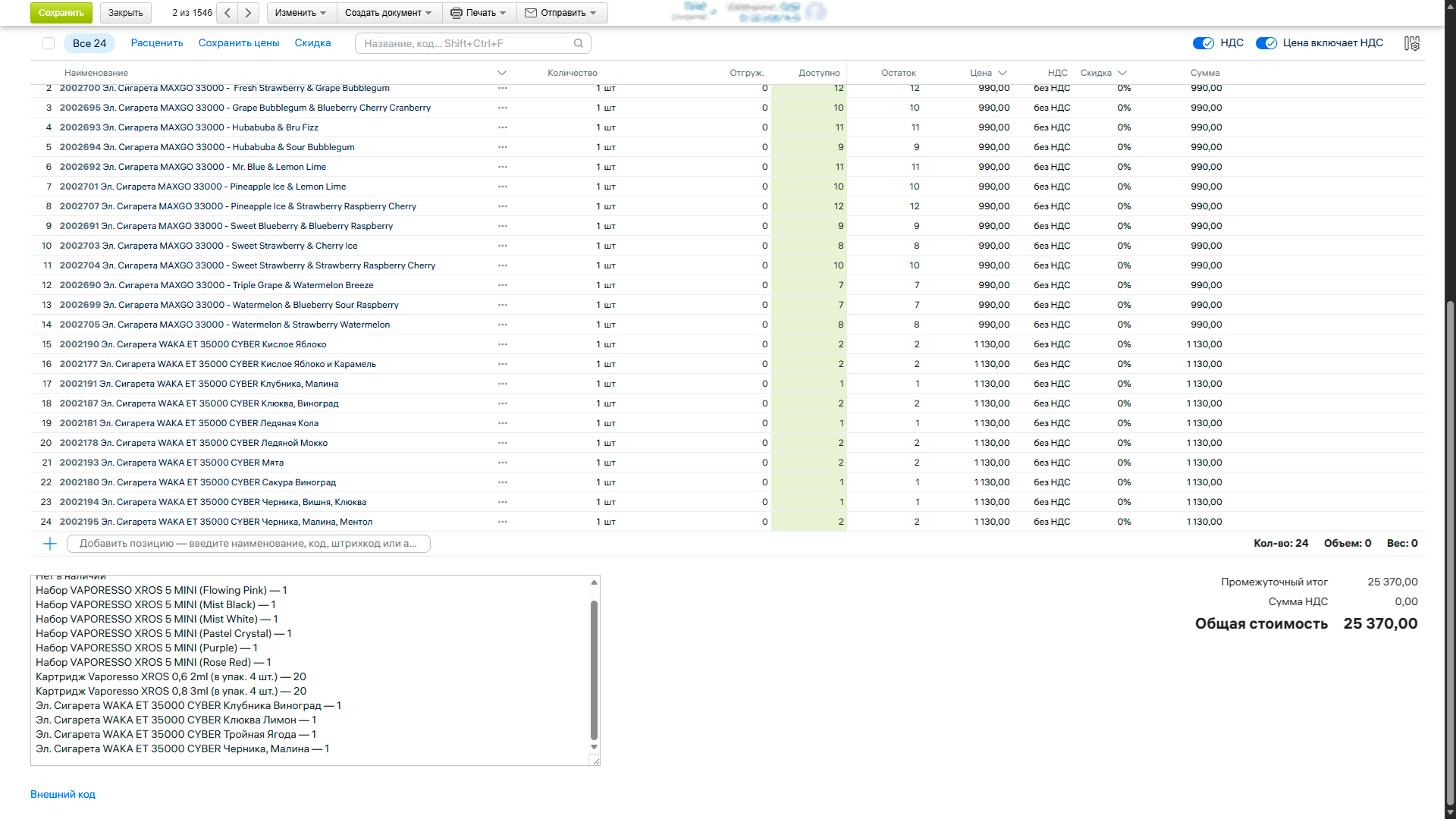1456x819 pixels.
Task: Open row menu dots for CYBER Клубника, Малина
Action: click(x=503, y=384)
